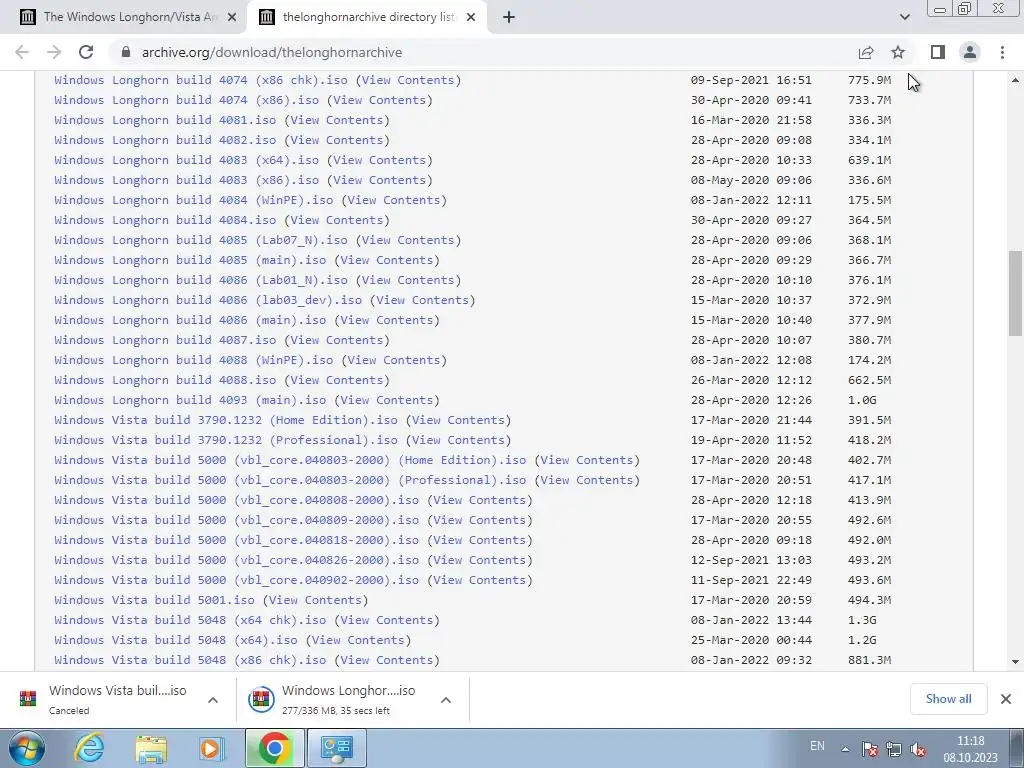
Task: Download Vista build 5000 (vbl_core.040818-2000).iso
Action: (x=236, y=540)
